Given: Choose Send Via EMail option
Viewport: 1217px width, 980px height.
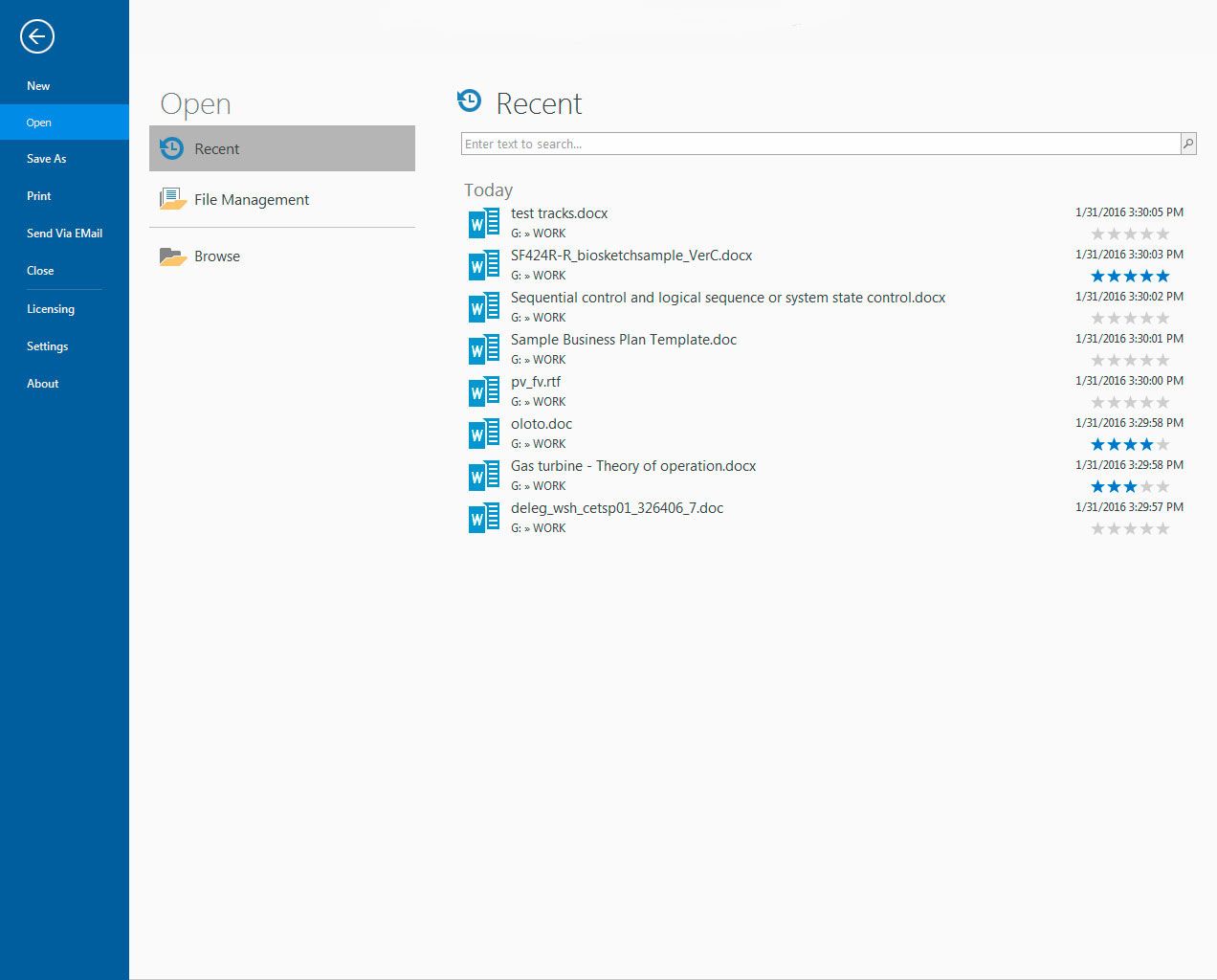Looking at the screenshot, I should tap(64, 234).
